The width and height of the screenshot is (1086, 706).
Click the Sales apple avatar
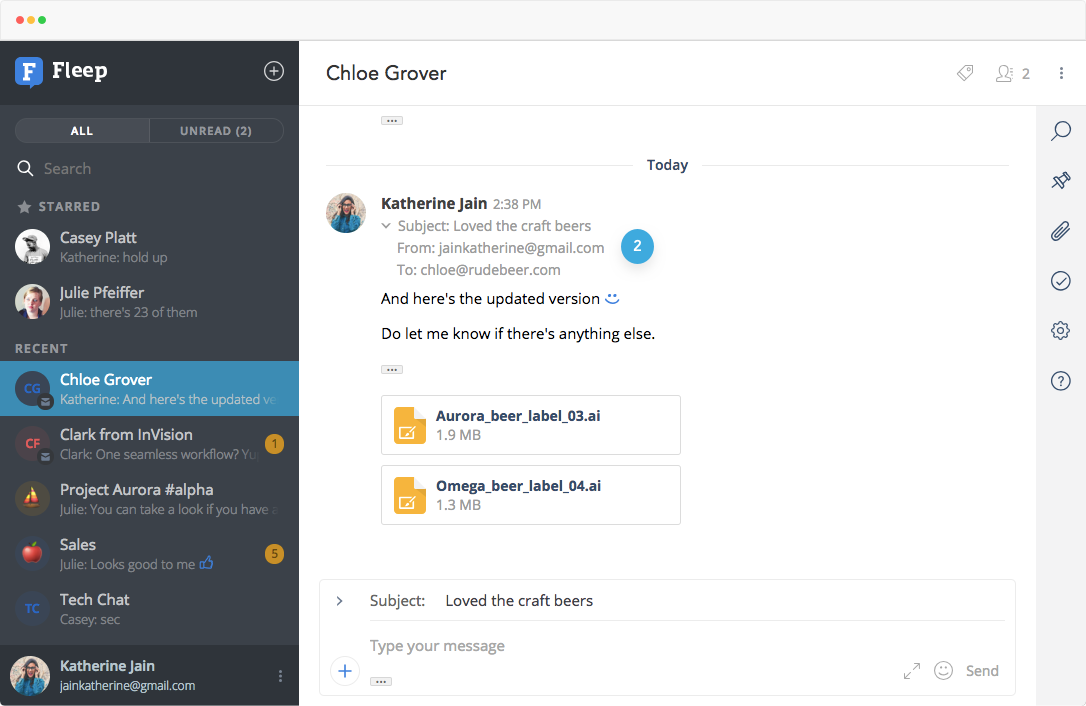(x=33, y=553)
